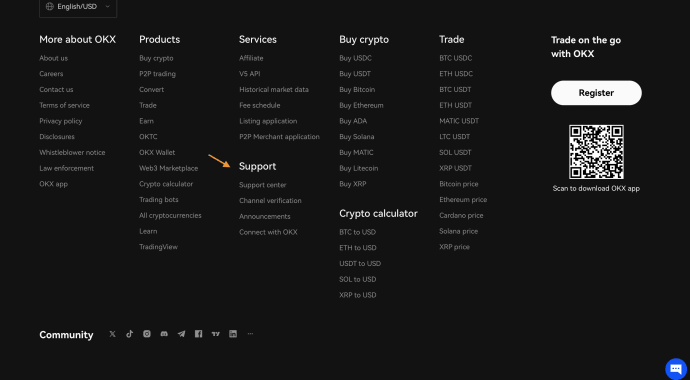Open the Learn link
Viewport: 690px width, 380px height.
point(148,231)
